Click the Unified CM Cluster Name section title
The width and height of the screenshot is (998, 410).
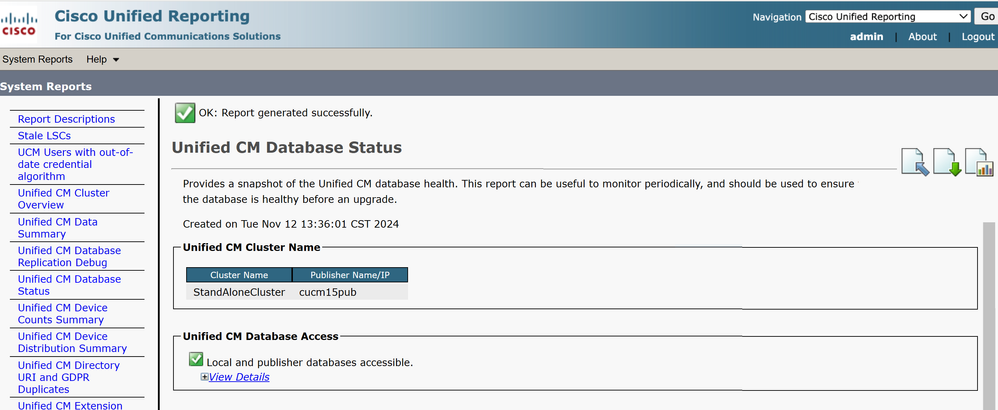(251, 247)
